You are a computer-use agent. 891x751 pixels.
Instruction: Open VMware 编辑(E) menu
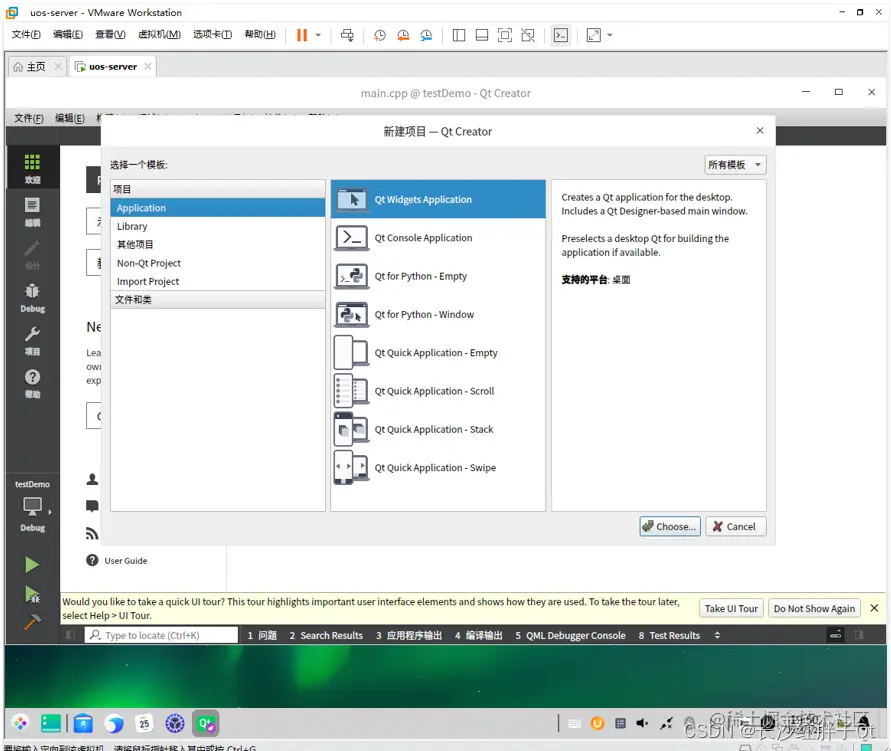(x=68, y=35)
